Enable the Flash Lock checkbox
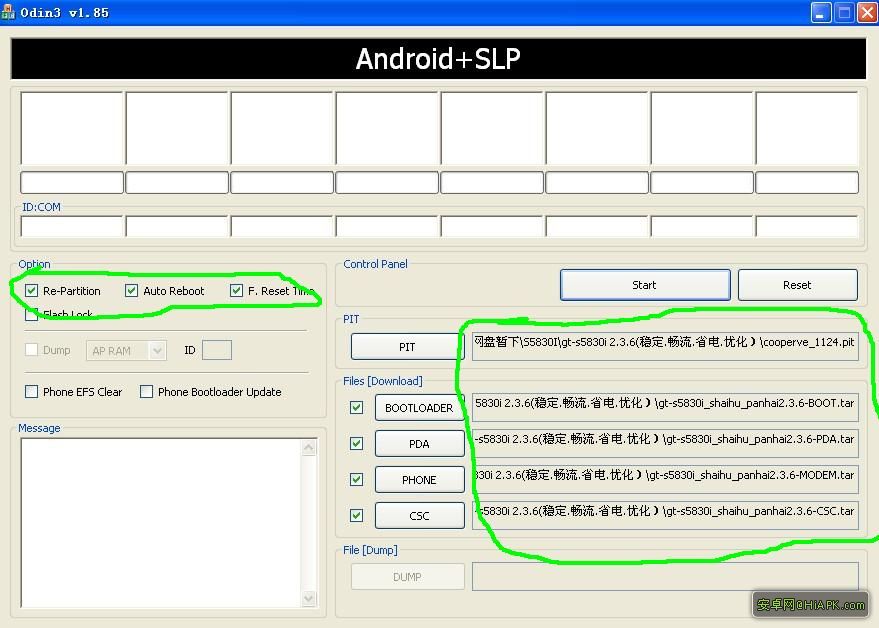Screen dimensions: 879x628 (31, 315)
